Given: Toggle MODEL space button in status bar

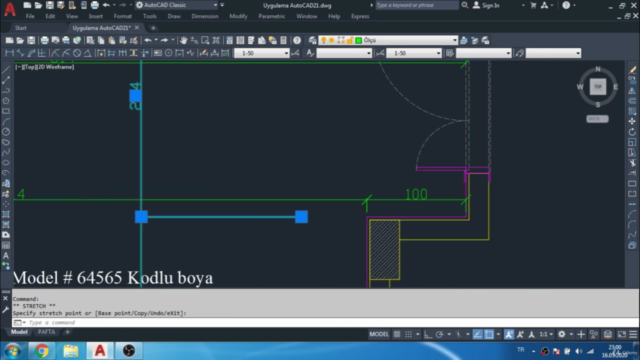Looking at the screenshot, I should tap(379, 334).
